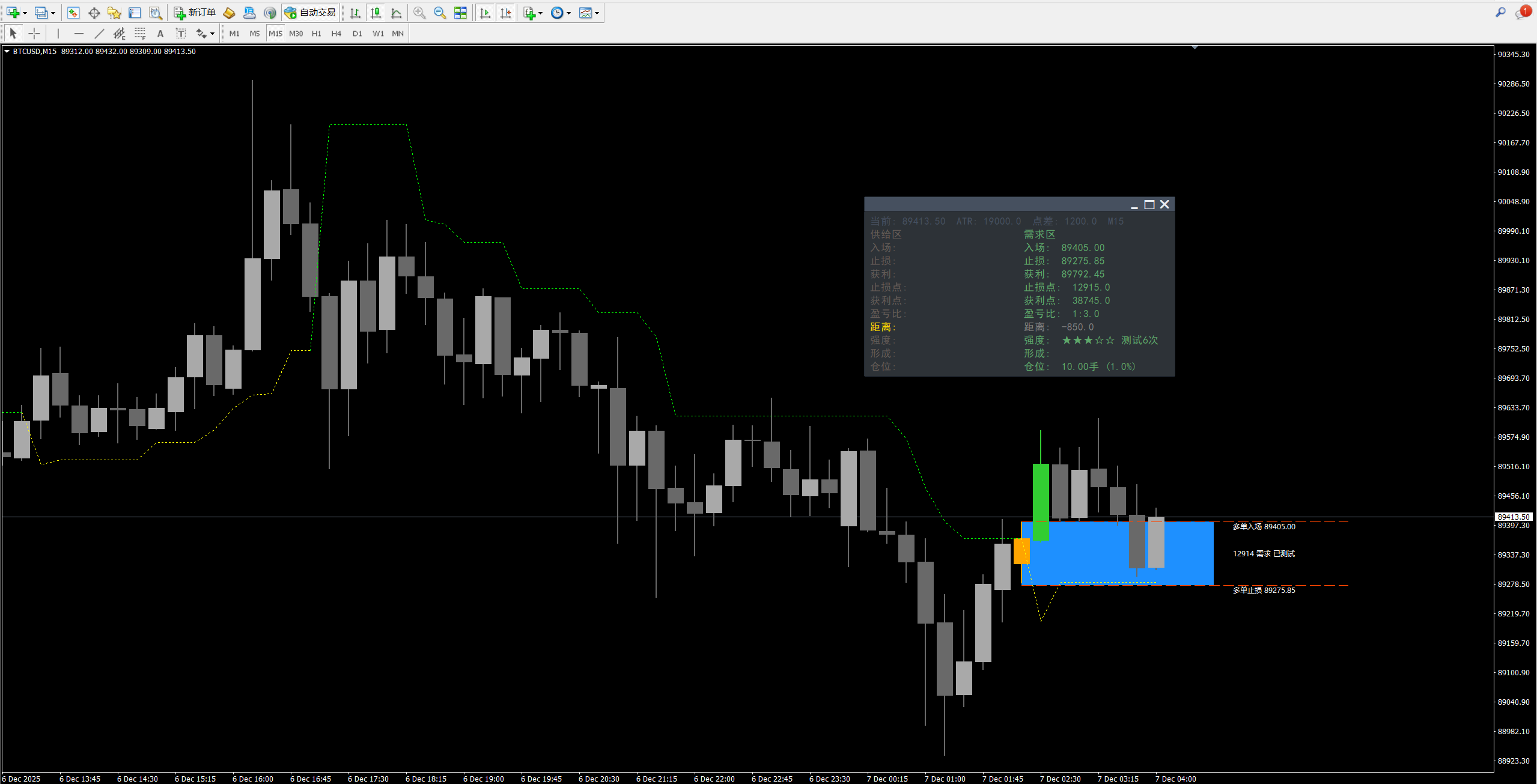
Task: Toggle the 自动交易 auto trading button
Action: pos(310,13)
